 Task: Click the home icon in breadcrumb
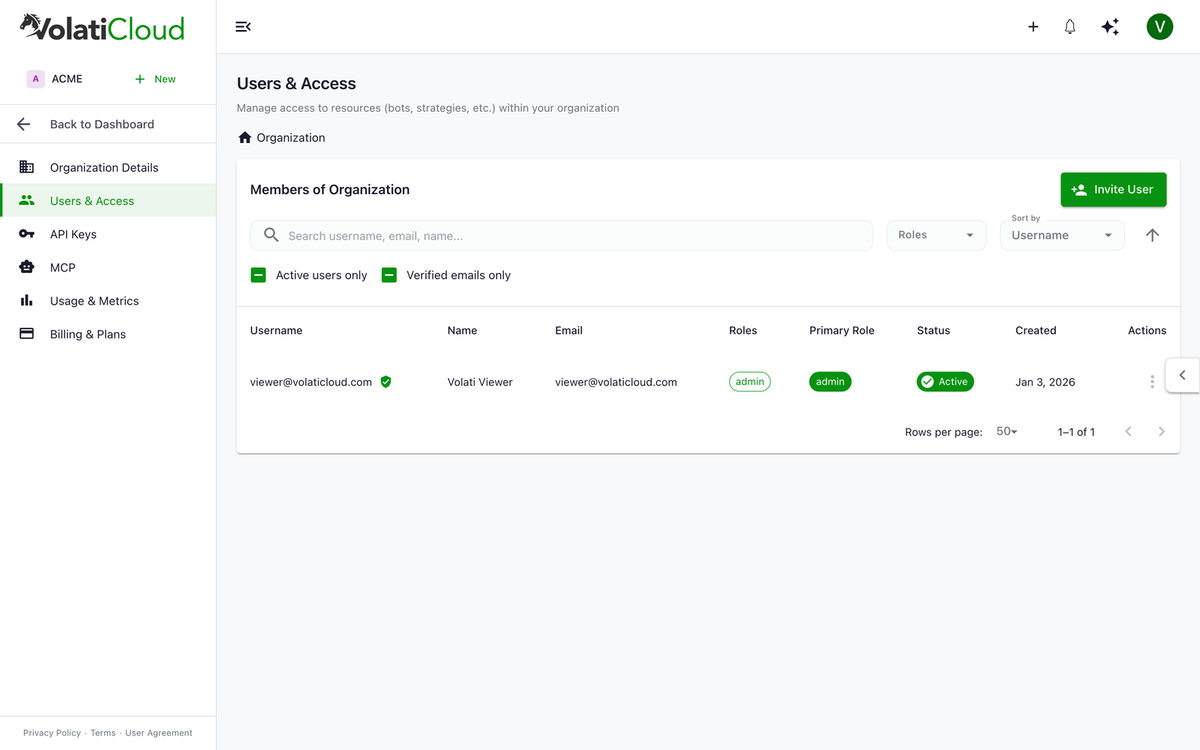pyautogui.click(x=245, y=138)
